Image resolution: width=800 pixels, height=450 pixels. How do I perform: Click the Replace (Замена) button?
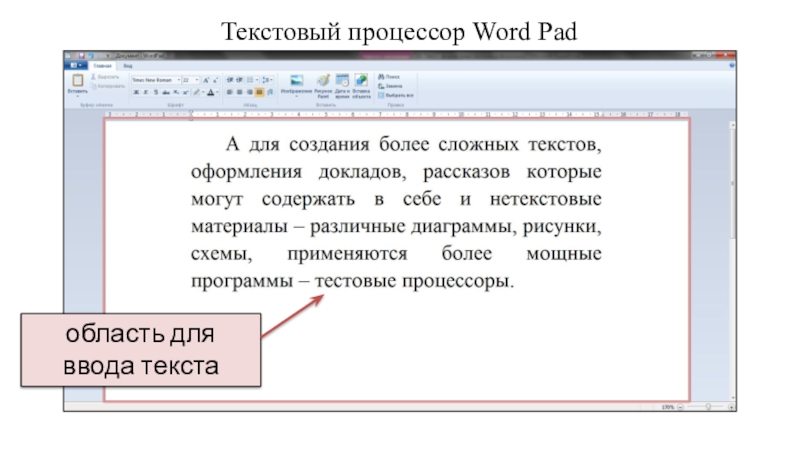click(x=390, y=86)
